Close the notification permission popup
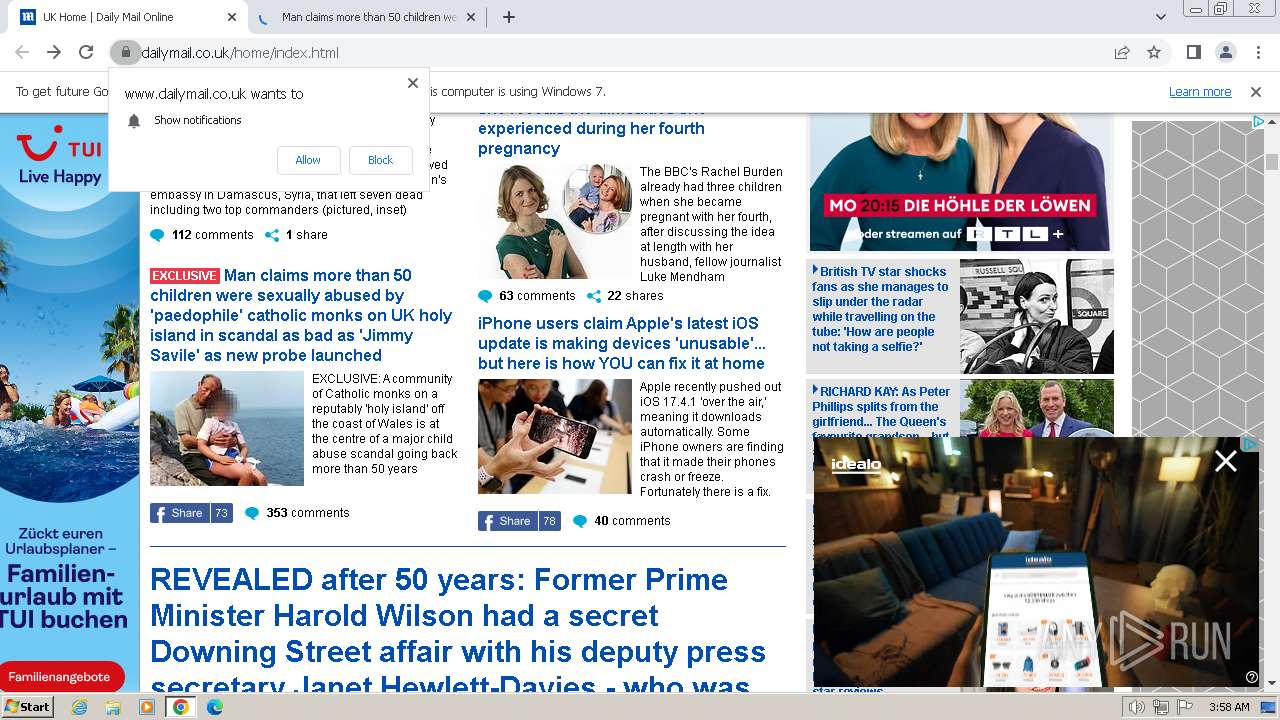This screenshot has width=1280, height=720. point(413,83)
